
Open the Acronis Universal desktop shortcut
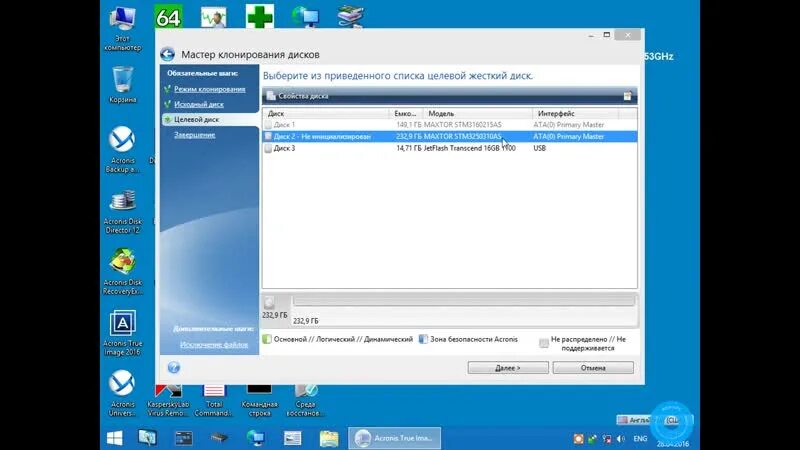[122, 393]
